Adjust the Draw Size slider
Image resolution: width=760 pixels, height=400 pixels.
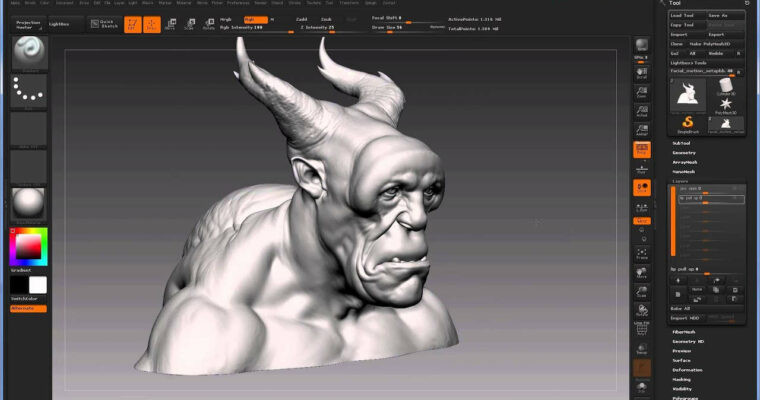pyautogui.click(x=408, y=29)
